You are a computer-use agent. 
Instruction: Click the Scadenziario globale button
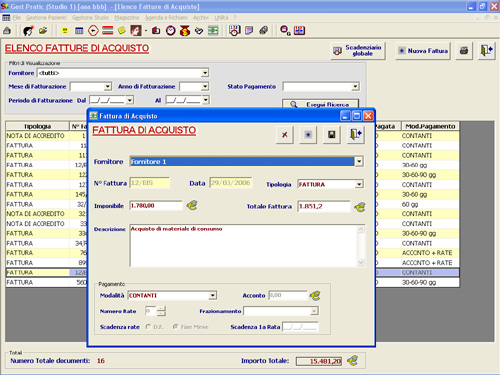pos(358,51)
